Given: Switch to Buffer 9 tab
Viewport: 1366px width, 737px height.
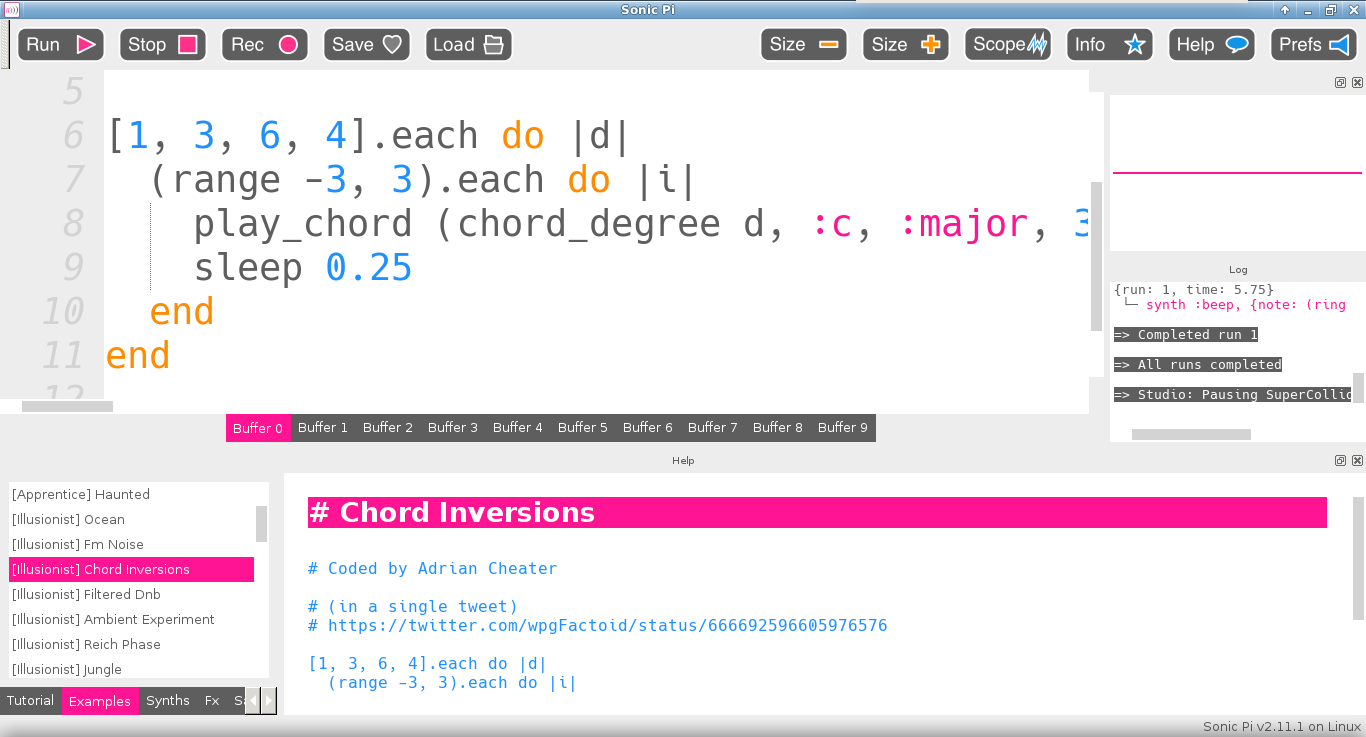Looking at the screenshot, I should coord(843,428).
